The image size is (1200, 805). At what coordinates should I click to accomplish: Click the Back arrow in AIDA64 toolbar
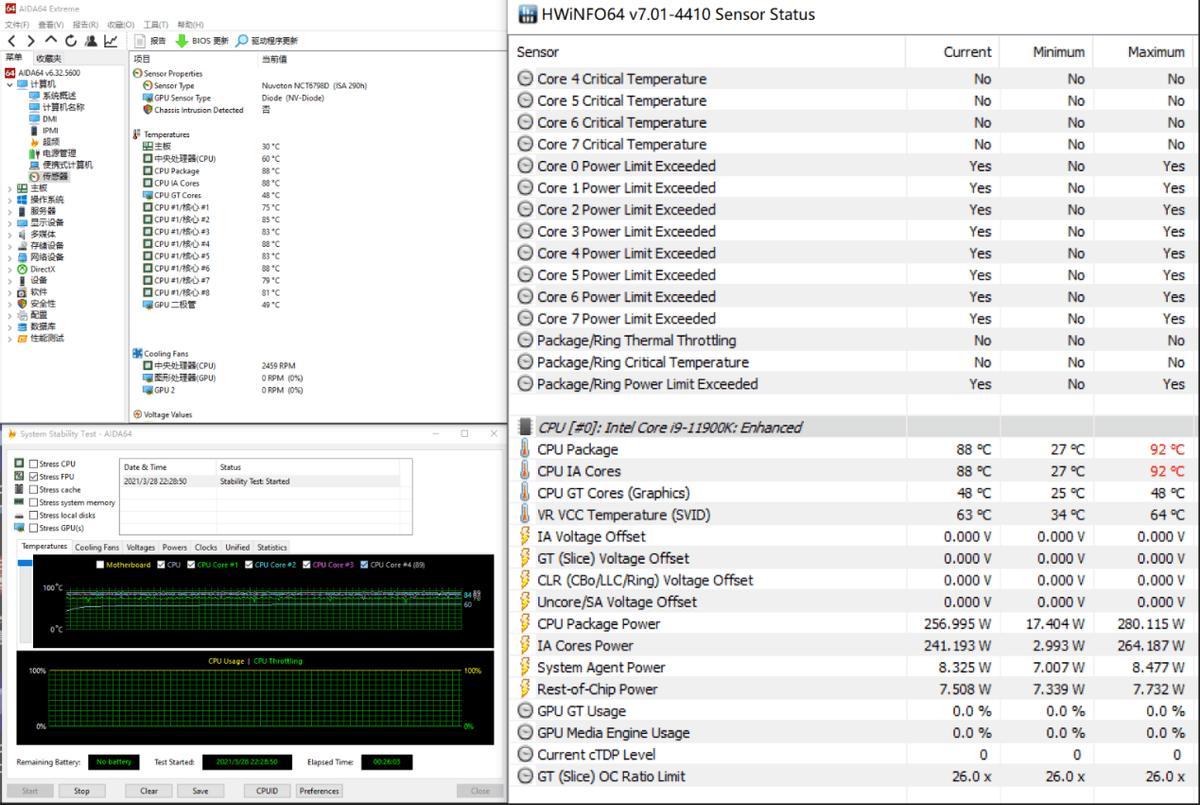pos(11,41)
